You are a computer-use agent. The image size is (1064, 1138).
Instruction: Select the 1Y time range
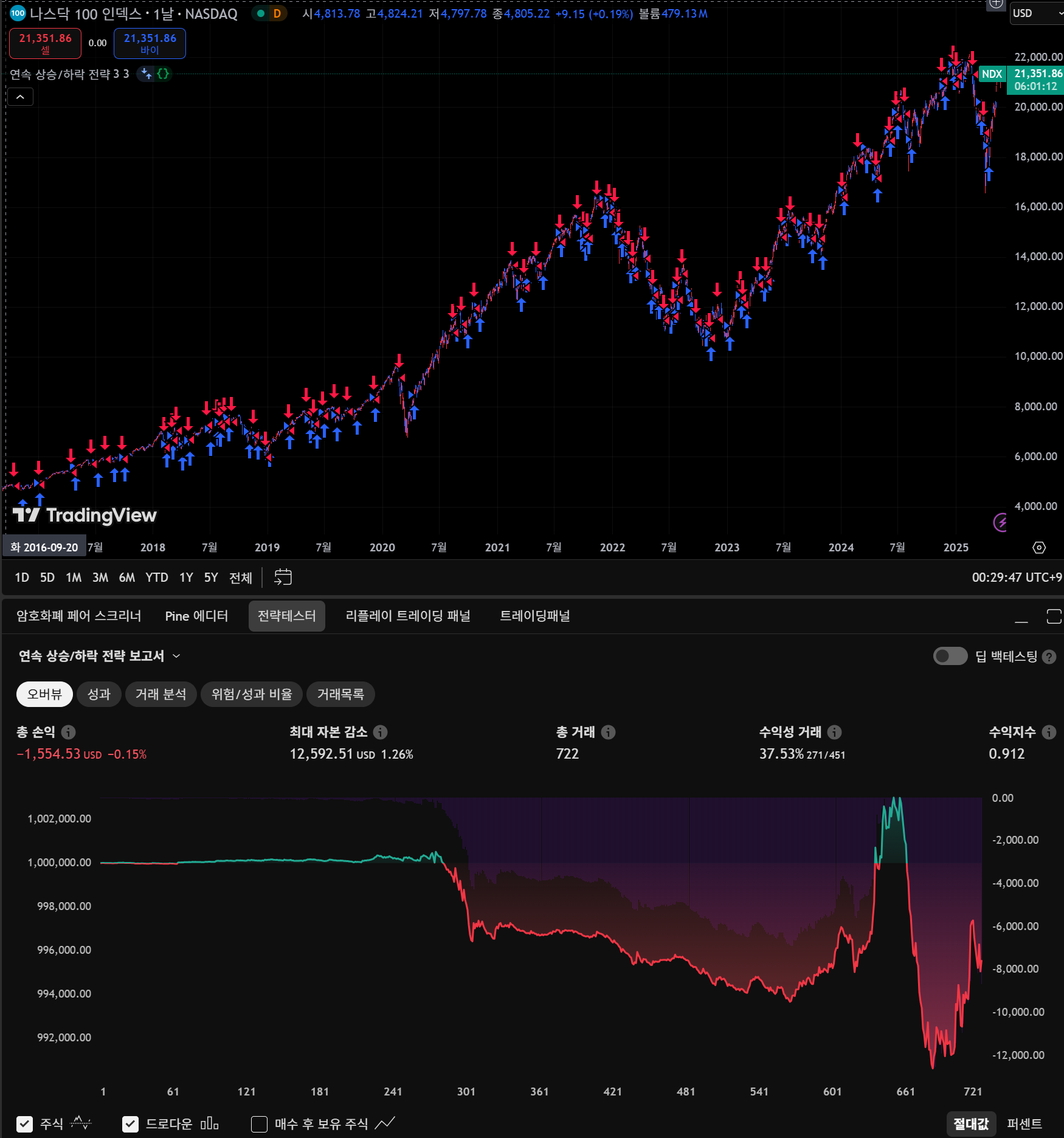[186, 578]
